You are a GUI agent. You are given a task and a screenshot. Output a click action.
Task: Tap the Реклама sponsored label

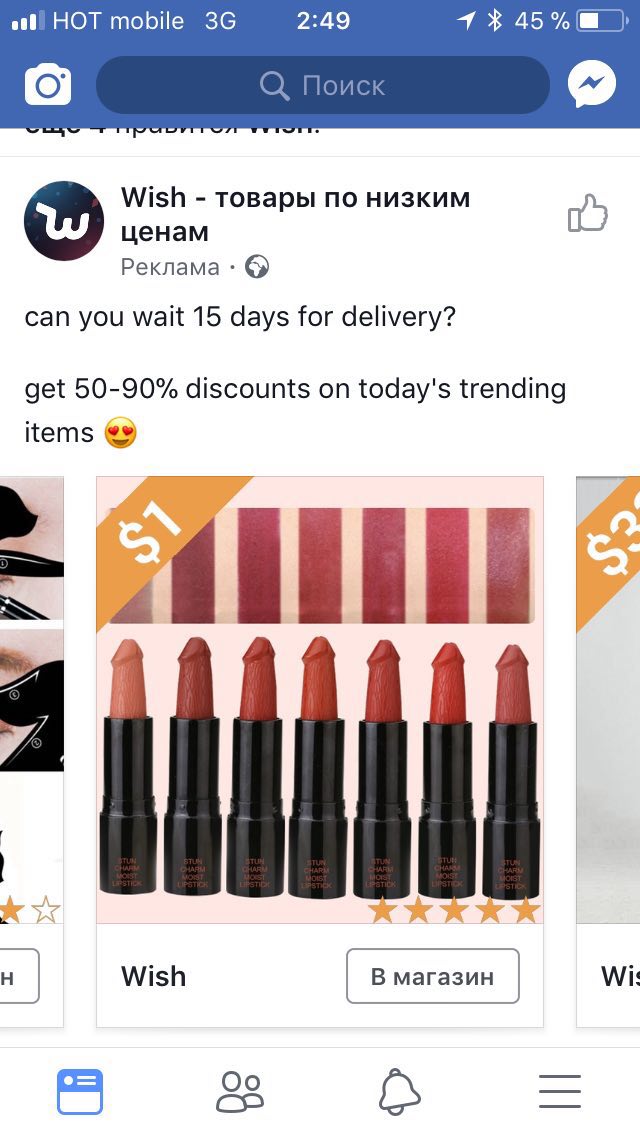pyautogui.click(x=170, y=267)
